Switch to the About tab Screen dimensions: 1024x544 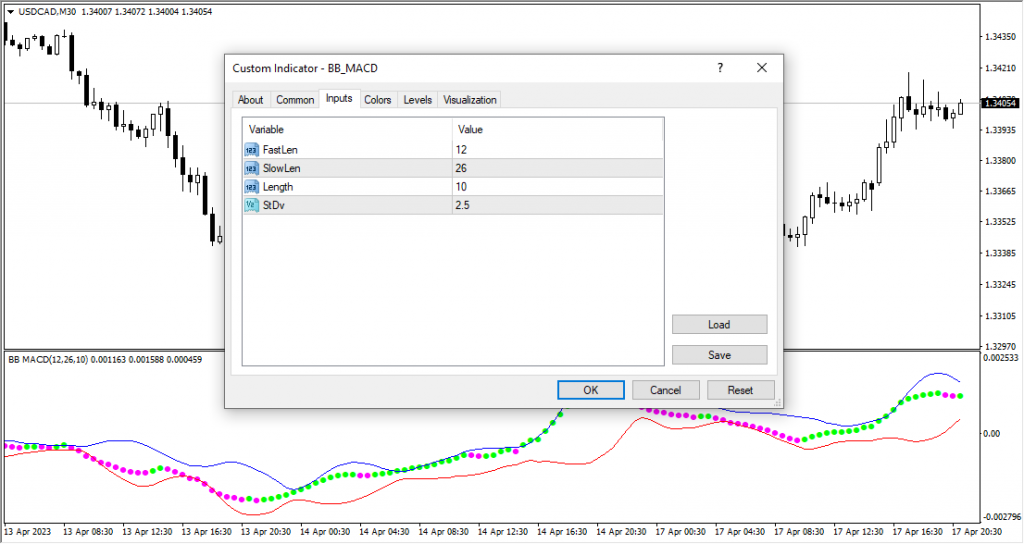tap(250, 100)
